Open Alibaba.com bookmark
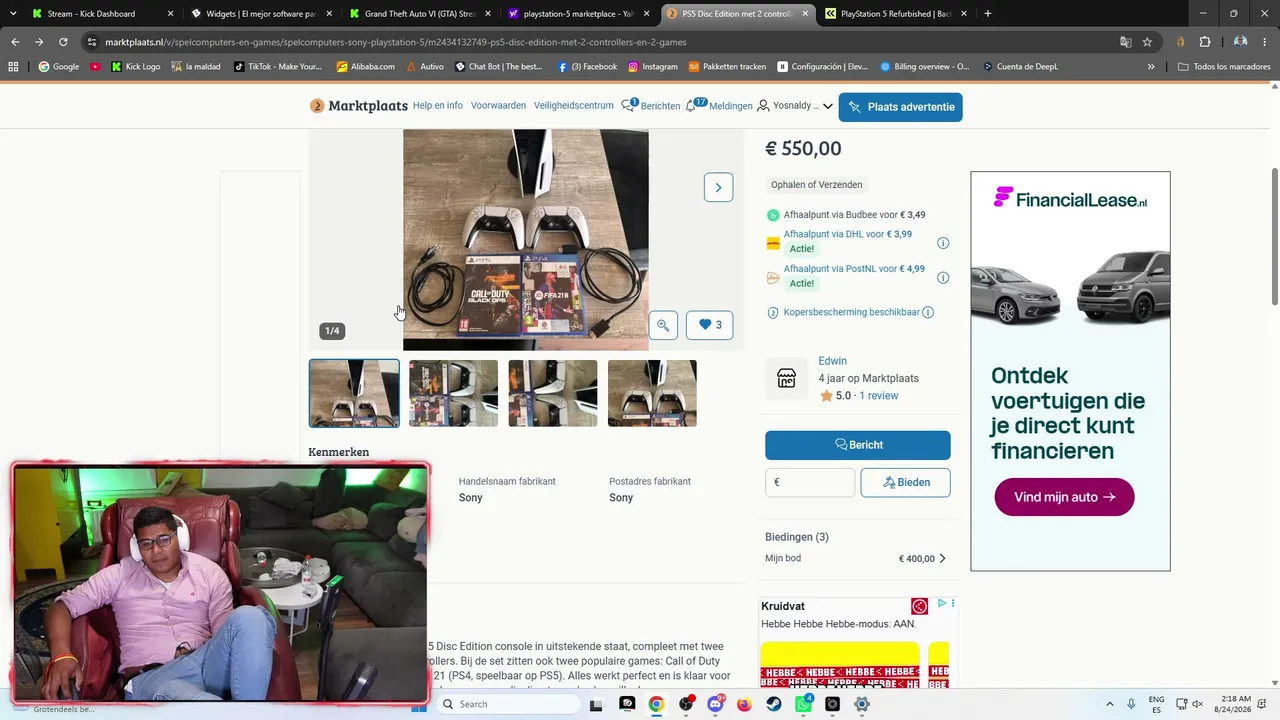 tap(365, 67)
